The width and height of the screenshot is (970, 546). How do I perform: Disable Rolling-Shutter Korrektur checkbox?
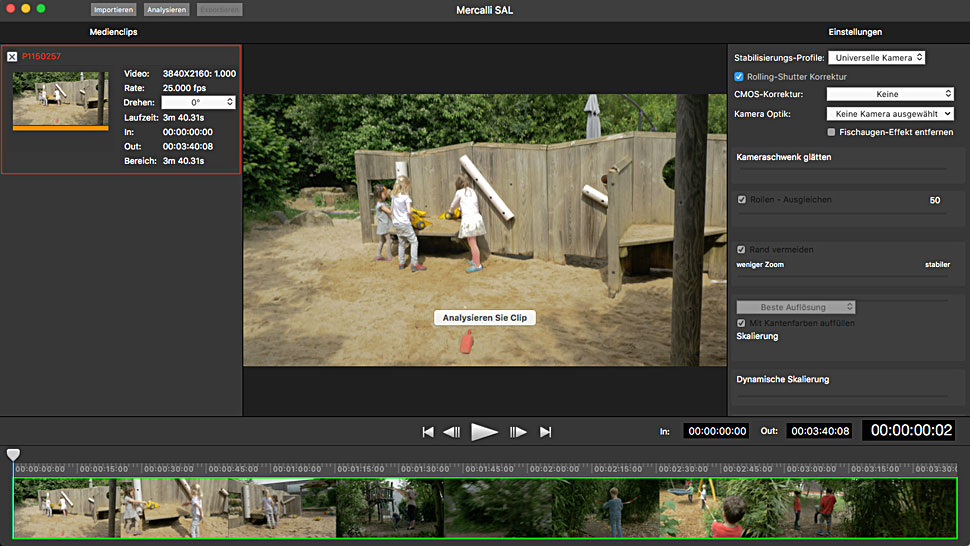click(x=739, y=77)
